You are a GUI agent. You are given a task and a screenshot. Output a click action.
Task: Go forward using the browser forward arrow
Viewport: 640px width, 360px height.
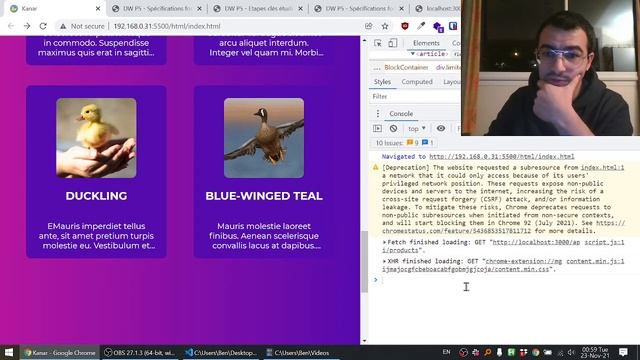click(27, 26)
